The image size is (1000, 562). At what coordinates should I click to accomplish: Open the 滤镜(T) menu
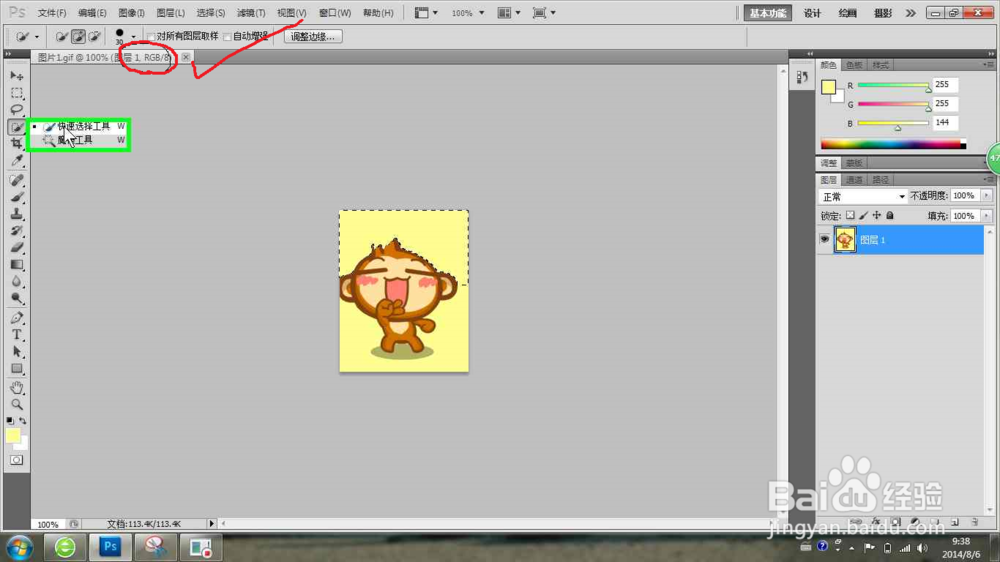click(251, 13)
